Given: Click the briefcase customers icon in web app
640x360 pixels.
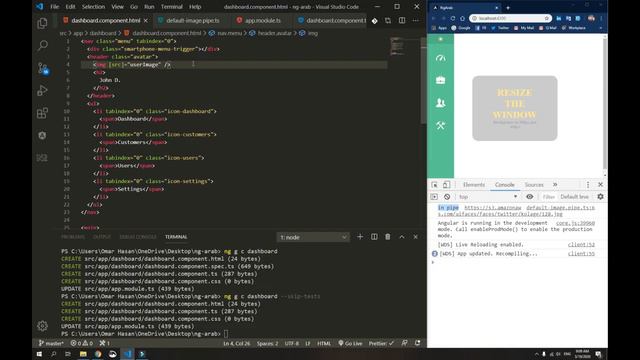Looking at the screenshot, I should point(440,80).
